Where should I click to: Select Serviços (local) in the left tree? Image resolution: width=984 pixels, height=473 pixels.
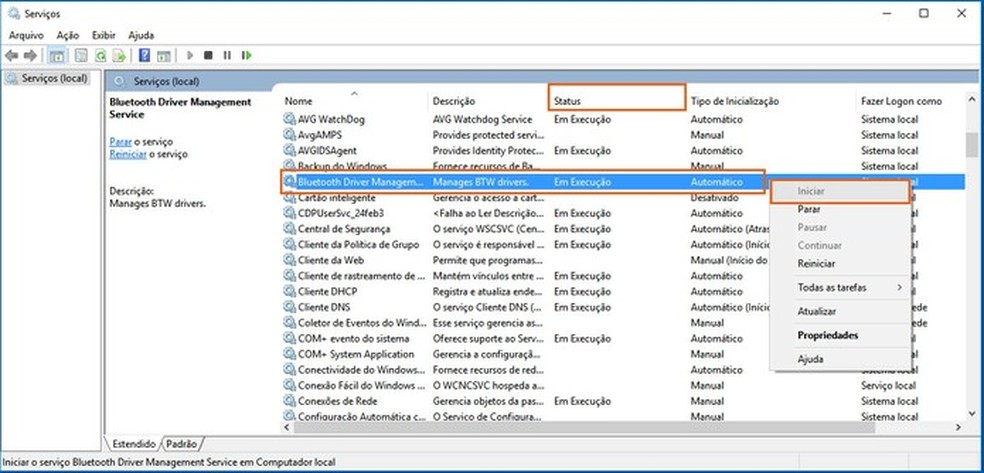click(x=46, y=78)
